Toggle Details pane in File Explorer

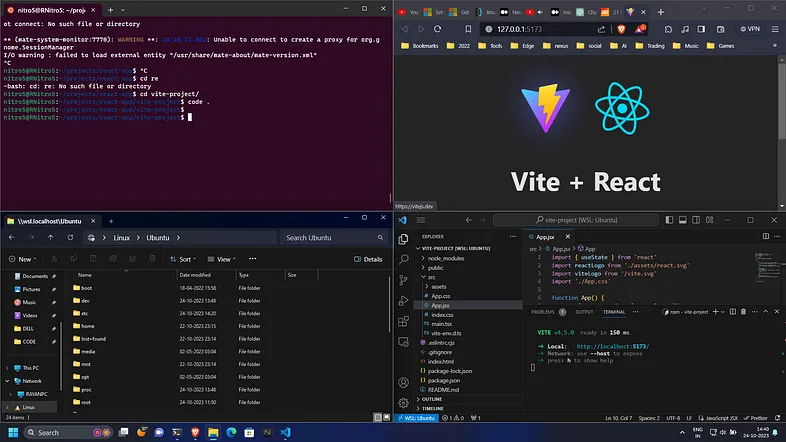[368, 259]
